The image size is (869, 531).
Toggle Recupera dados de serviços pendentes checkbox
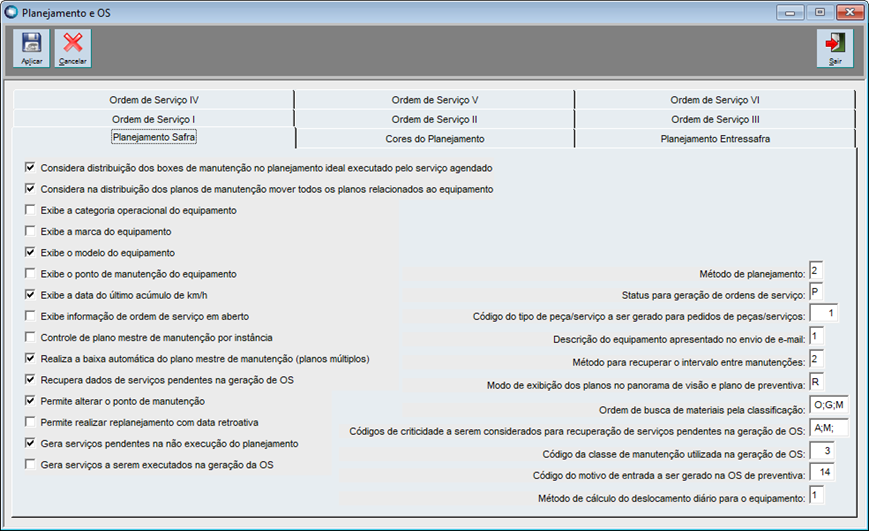coord(30,379)
